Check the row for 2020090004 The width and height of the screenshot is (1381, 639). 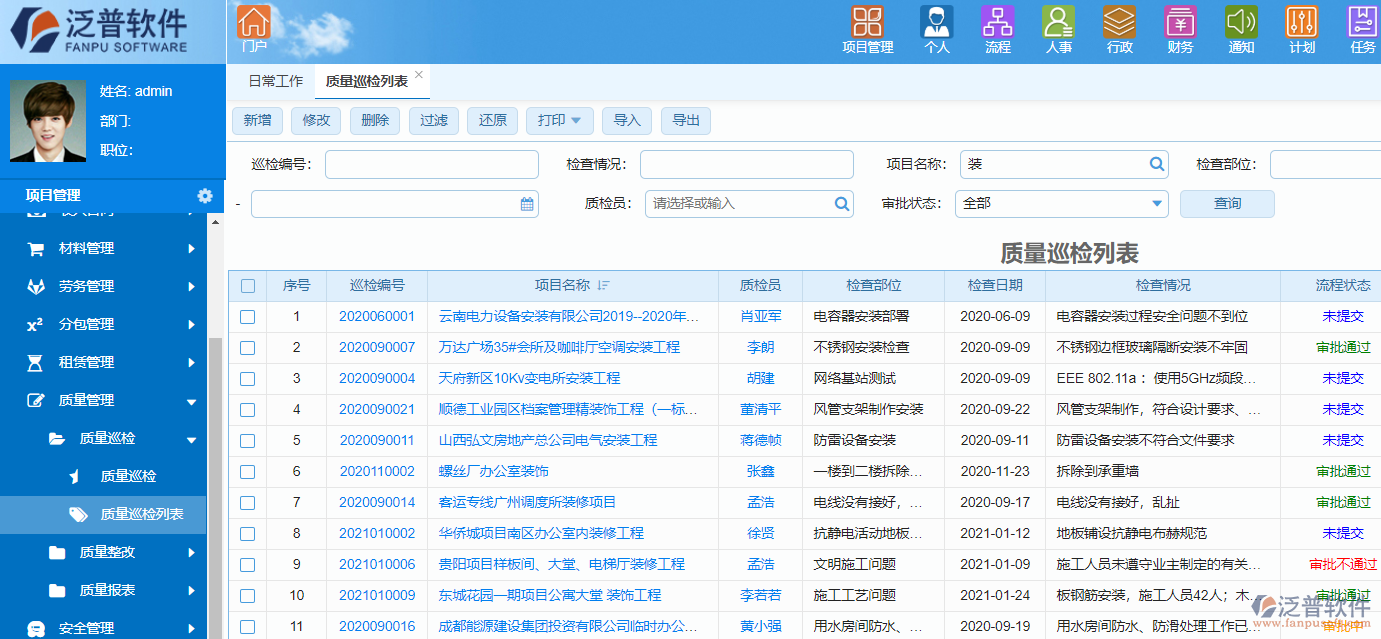(x=248, y=379)
